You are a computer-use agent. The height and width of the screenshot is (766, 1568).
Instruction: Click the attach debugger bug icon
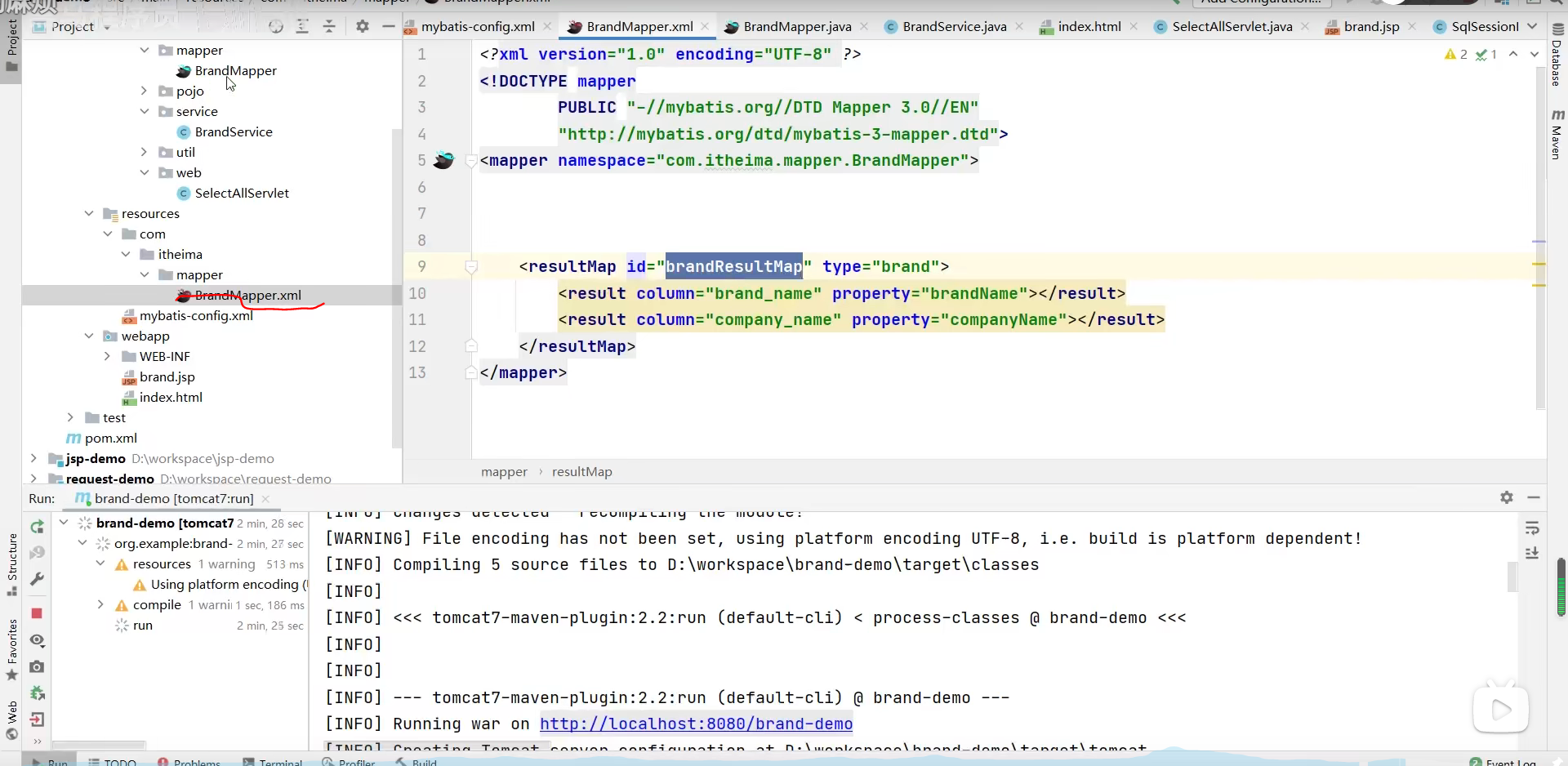point(37,693)
